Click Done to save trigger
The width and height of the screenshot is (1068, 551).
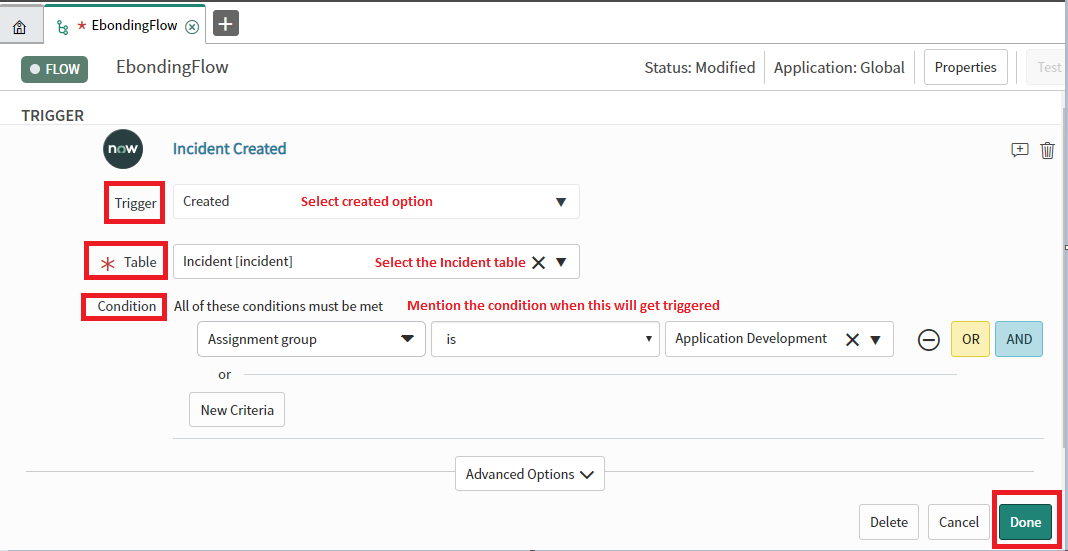1026,522
